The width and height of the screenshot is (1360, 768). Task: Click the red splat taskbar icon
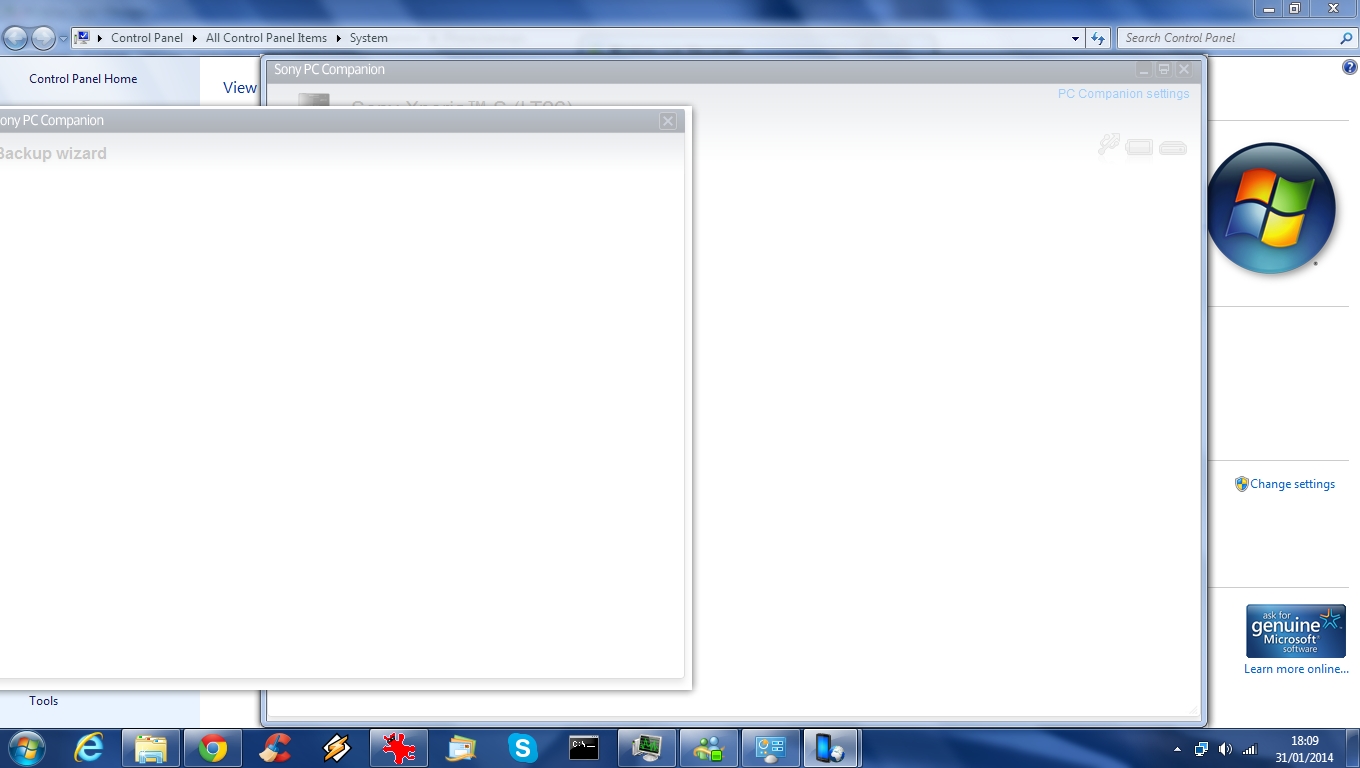399,748
